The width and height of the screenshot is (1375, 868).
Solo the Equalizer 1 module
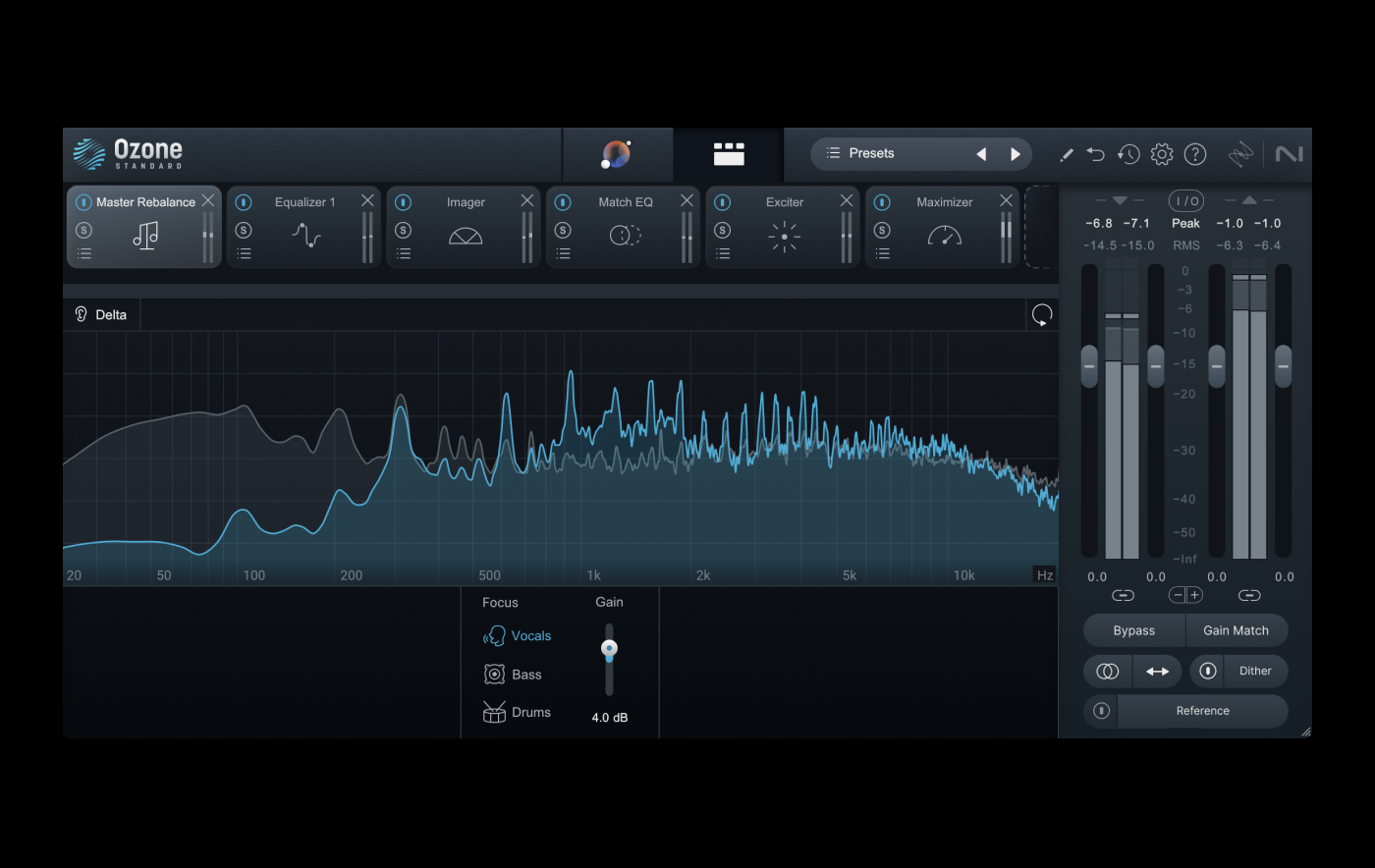click(x=244, y=231)
